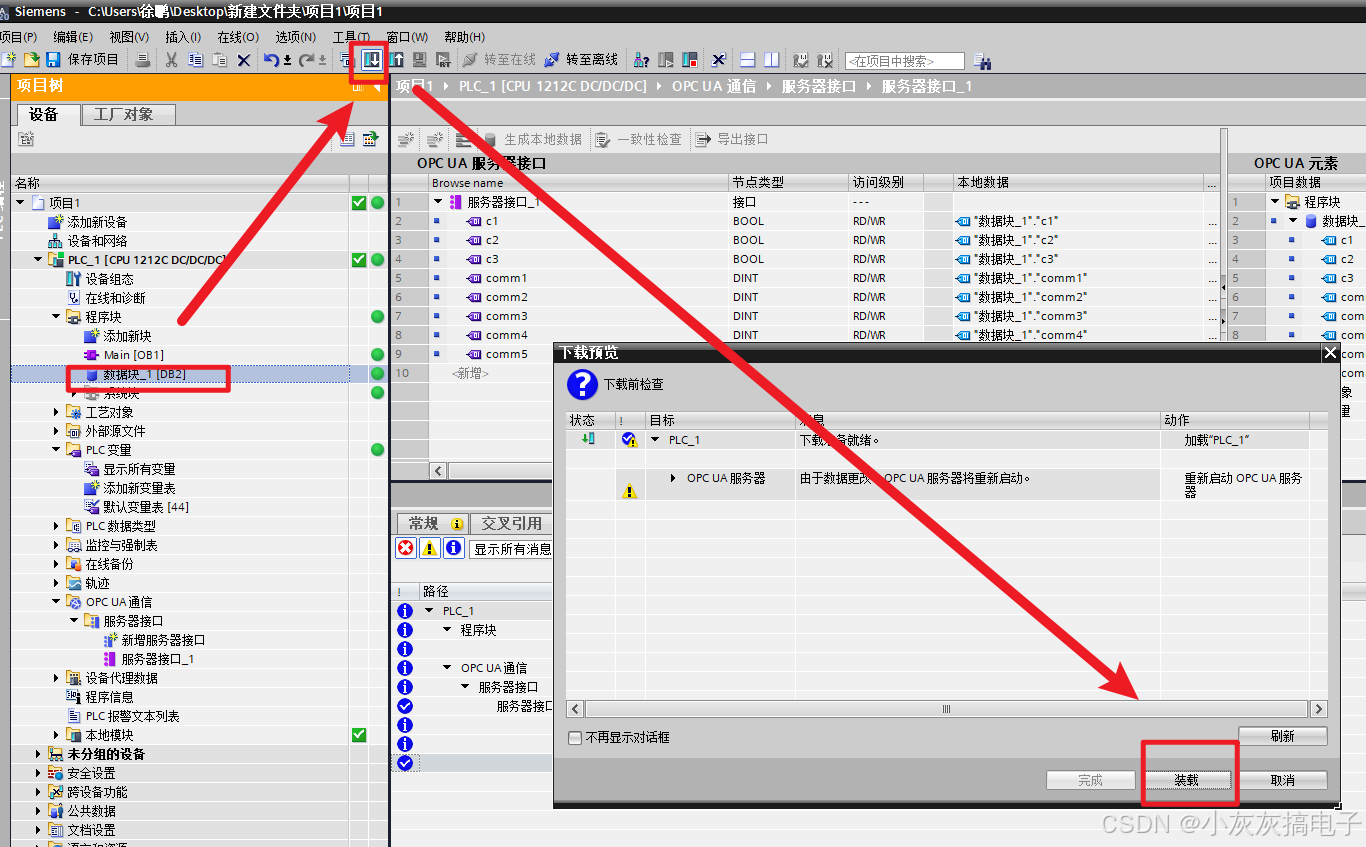This screenshot has width=1366, height=847.
Task: Click the new project toolbar icon
Action: pyautogui.click(x=8, y=60)
